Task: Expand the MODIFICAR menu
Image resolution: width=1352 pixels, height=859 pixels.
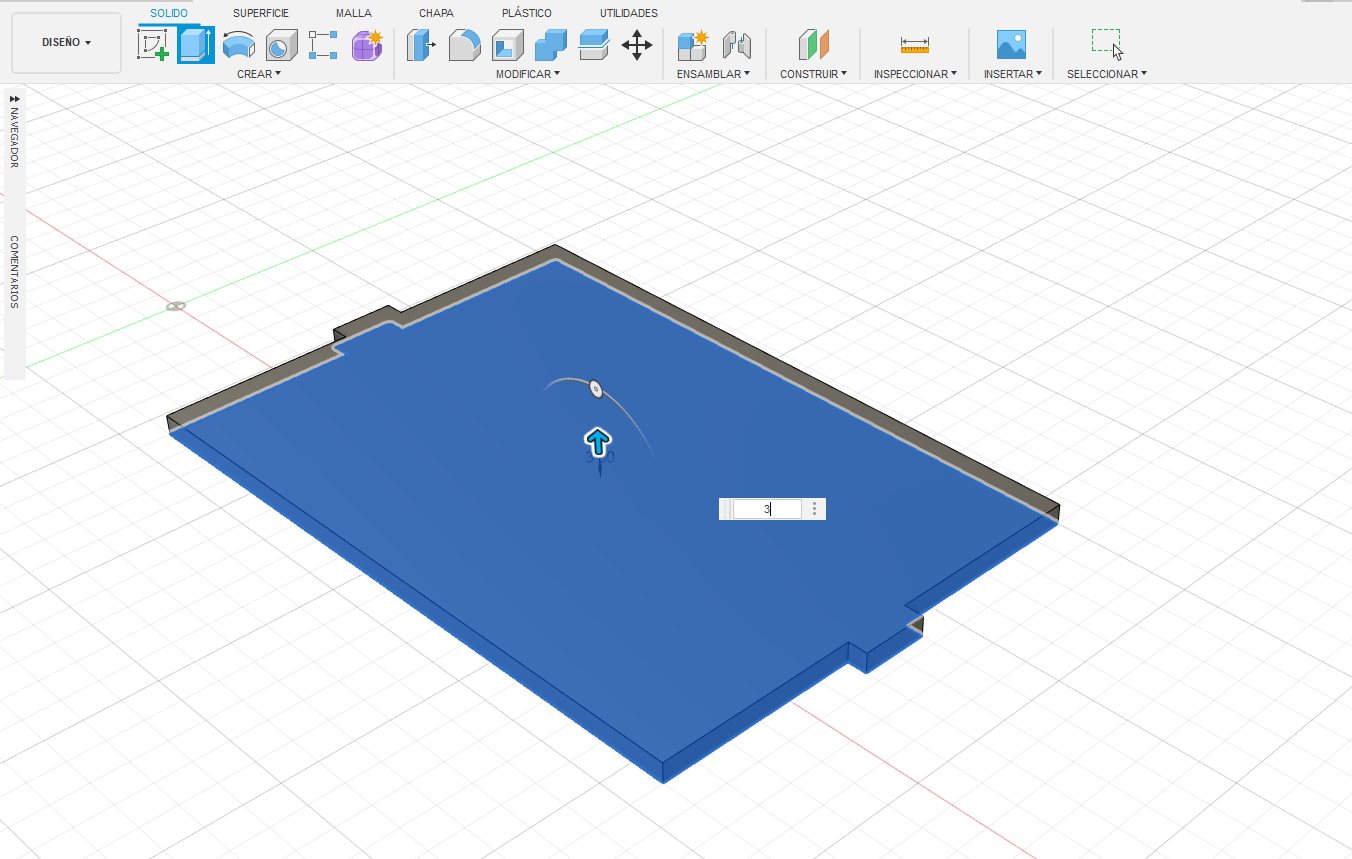Action: (528, 74)
